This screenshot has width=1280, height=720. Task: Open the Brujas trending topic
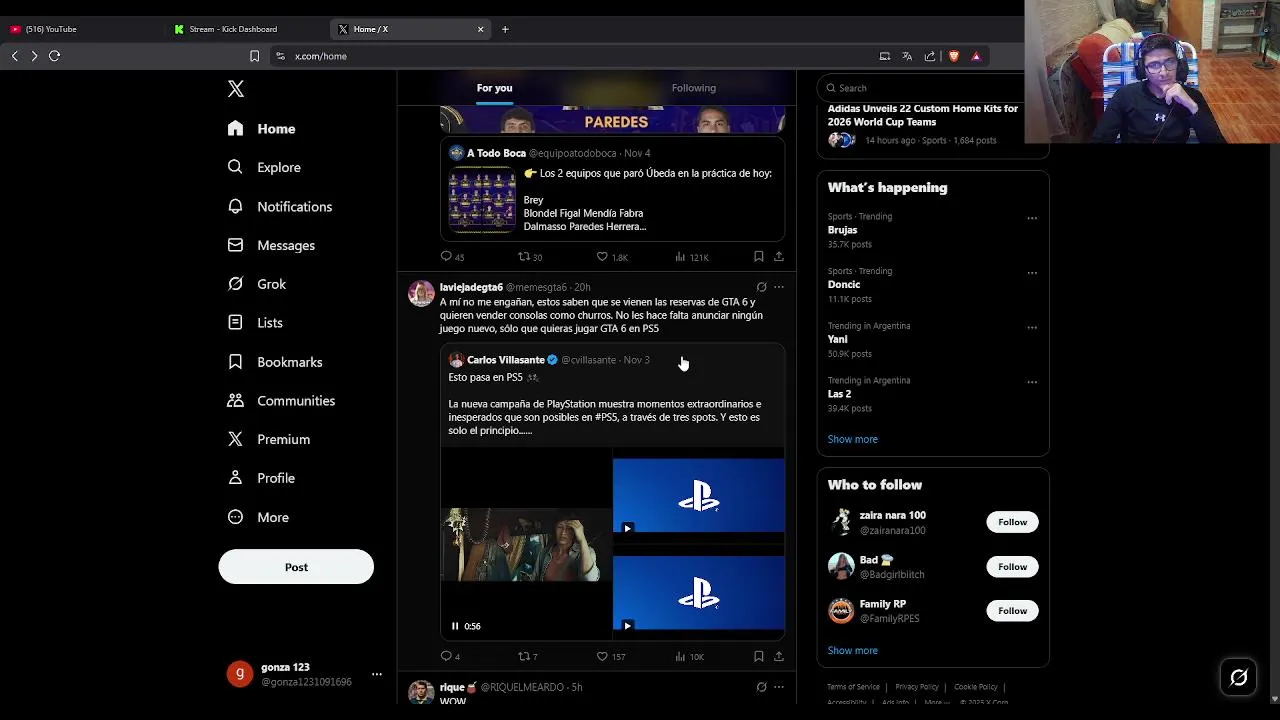coord(842,230)
